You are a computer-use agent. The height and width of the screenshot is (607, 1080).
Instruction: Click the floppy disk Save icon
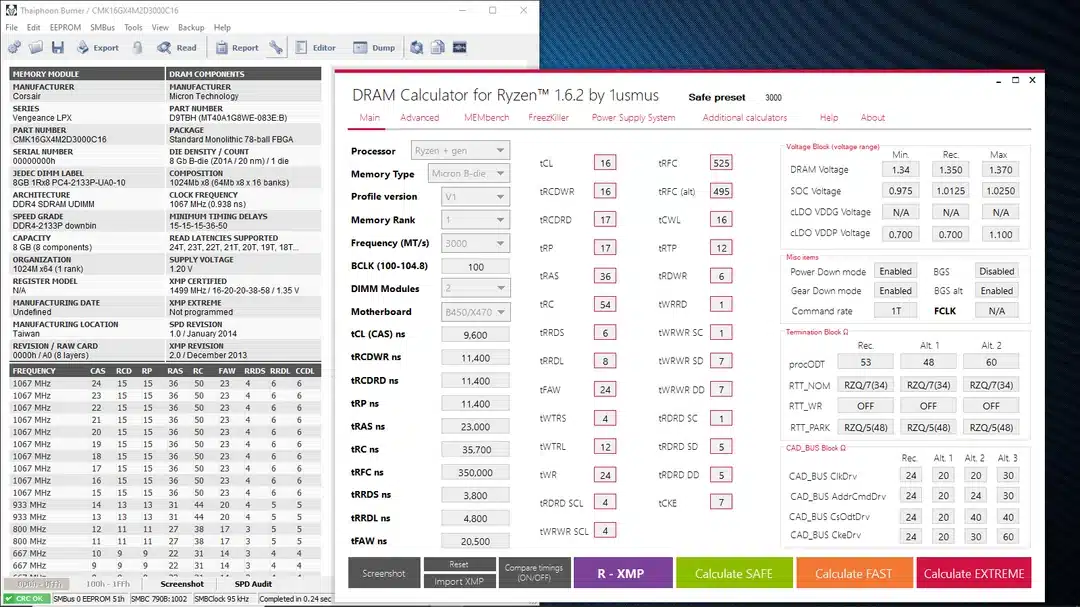point(57,47)
